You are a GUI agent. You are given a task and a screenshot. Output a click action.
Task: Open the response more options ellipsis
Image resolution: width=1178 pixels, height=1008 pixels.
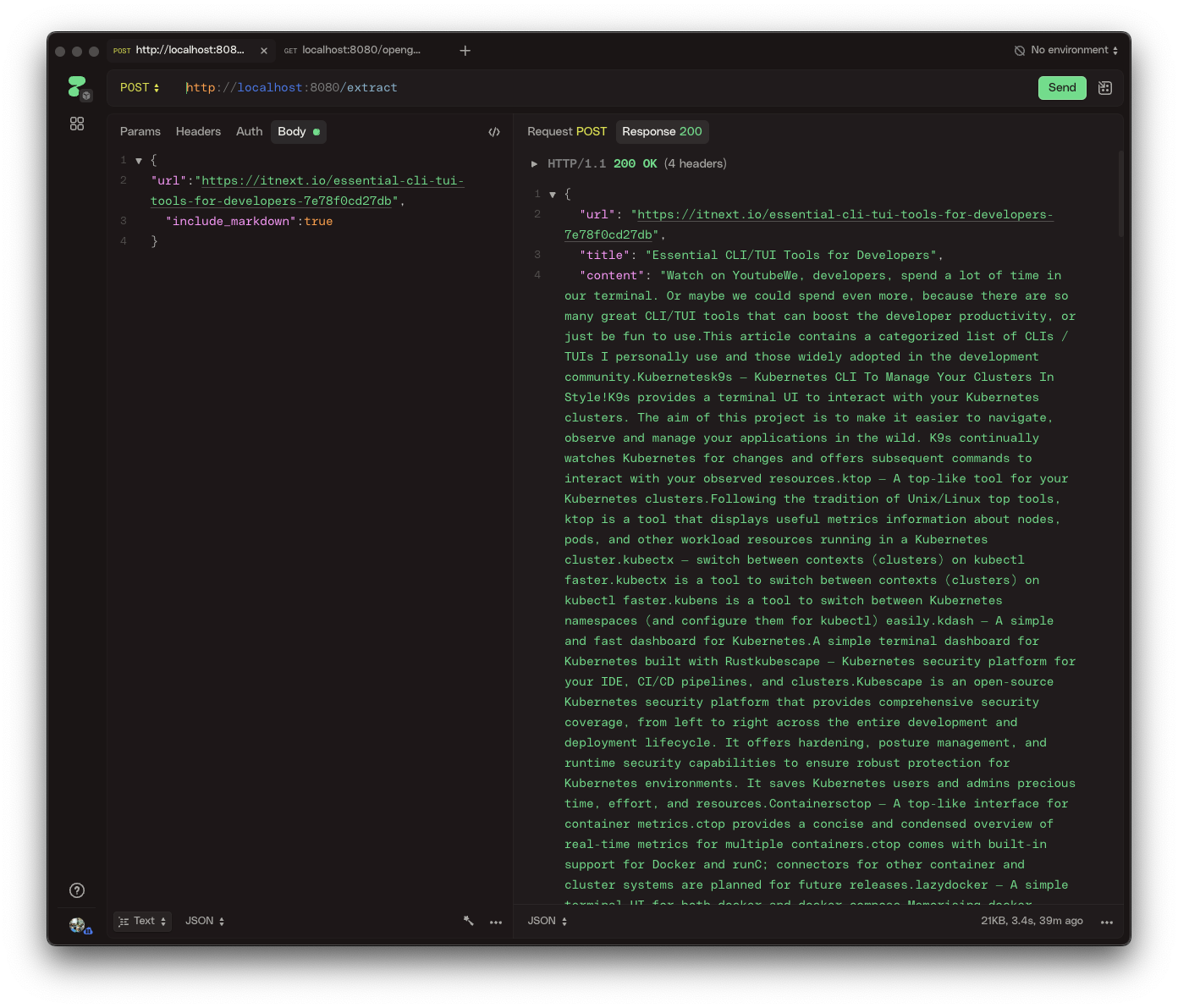(1107, 923)
